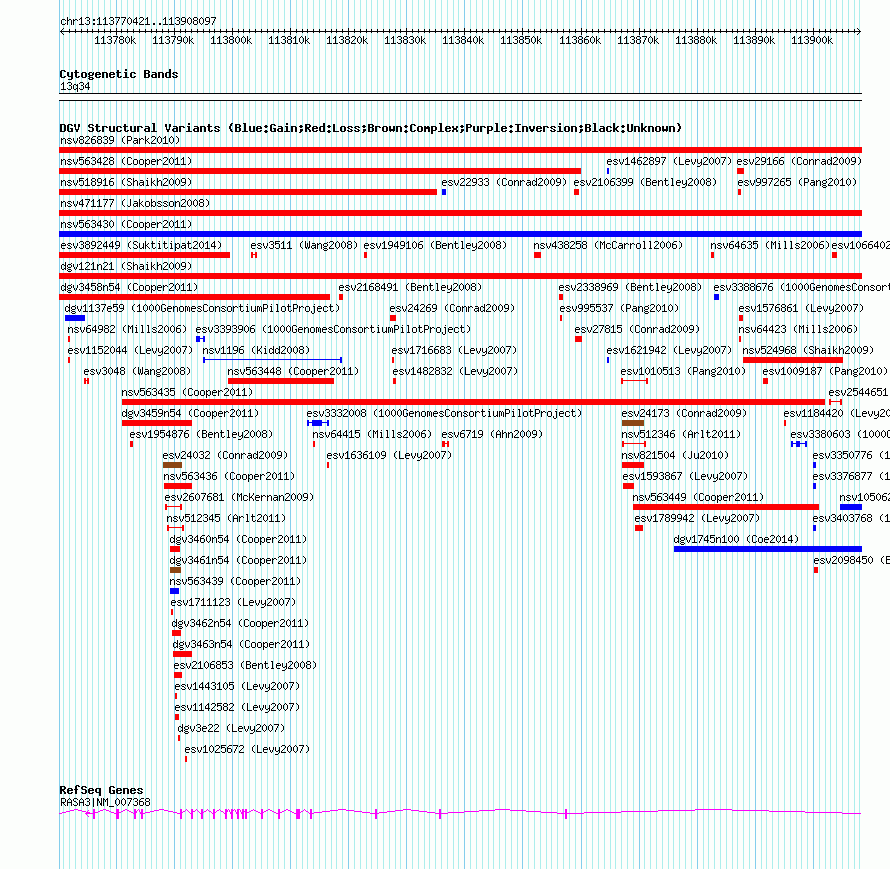Select nsv64982 (Mills2006) label

pyautogui.click(x=127, y=329)
